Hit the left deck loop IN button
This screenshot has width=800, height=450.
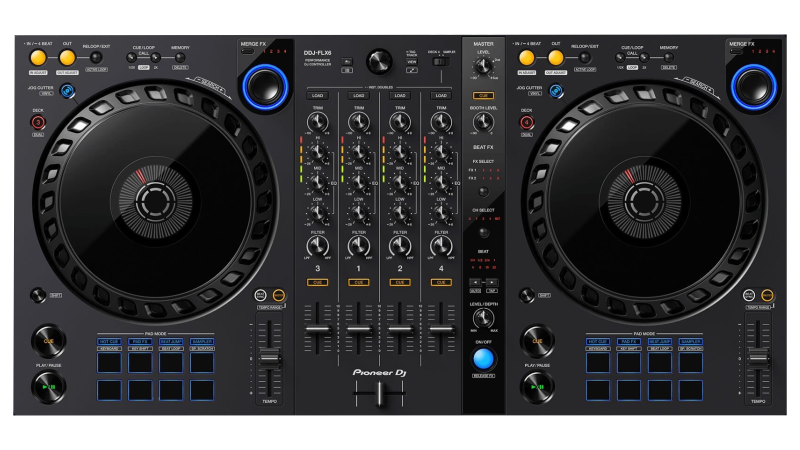[x=38, y=58]
